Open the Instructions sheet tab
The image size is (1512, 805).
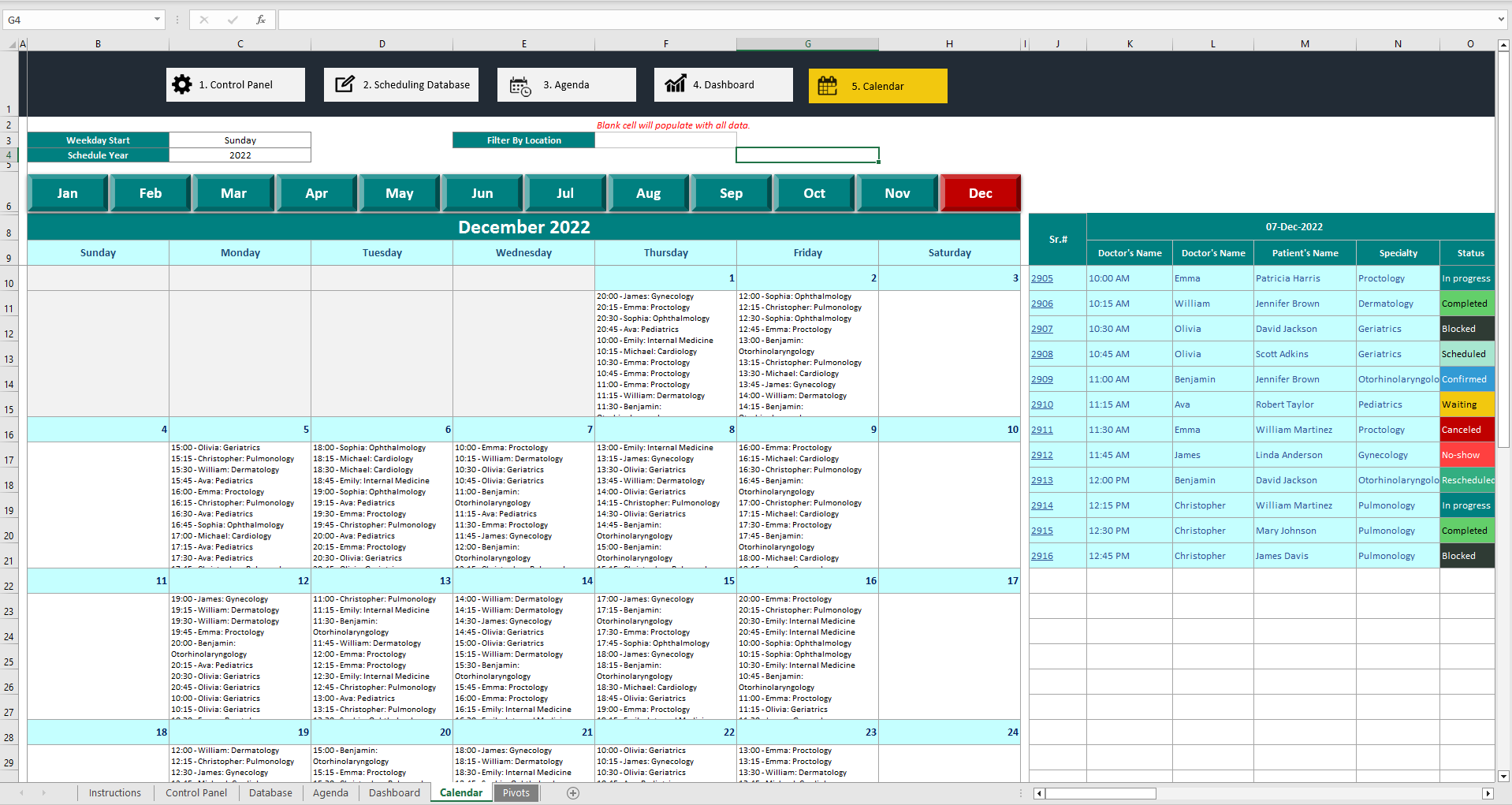(x=115, y=793)
